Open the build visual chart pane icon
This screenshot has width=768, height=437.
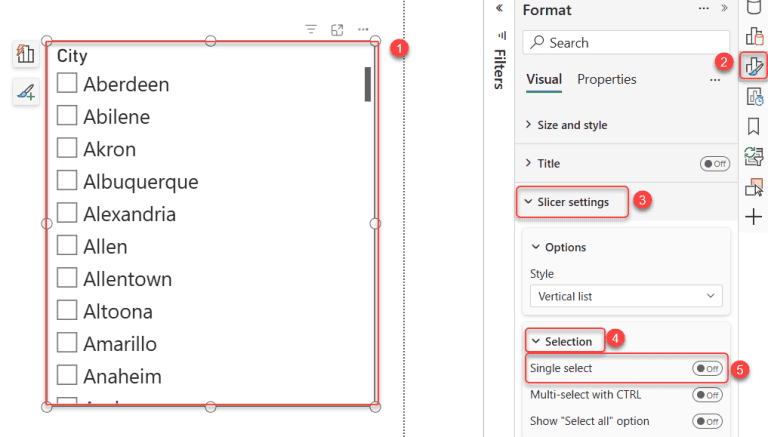click(x=754, y=36)
